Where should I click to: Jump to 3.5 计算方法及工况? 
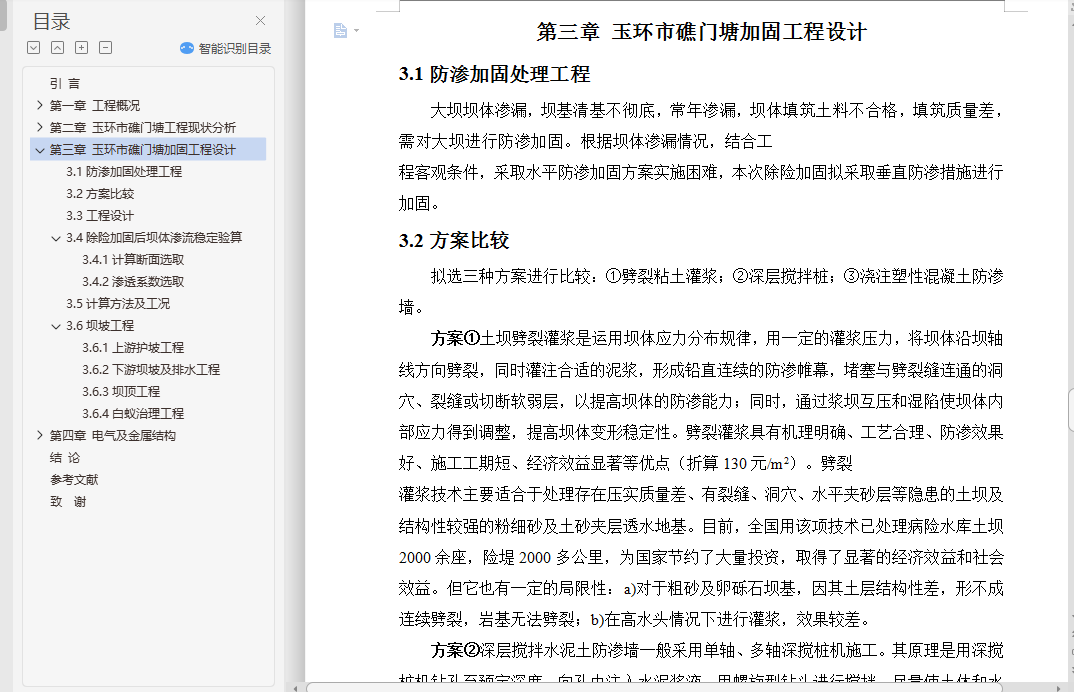tap(118, 303)
